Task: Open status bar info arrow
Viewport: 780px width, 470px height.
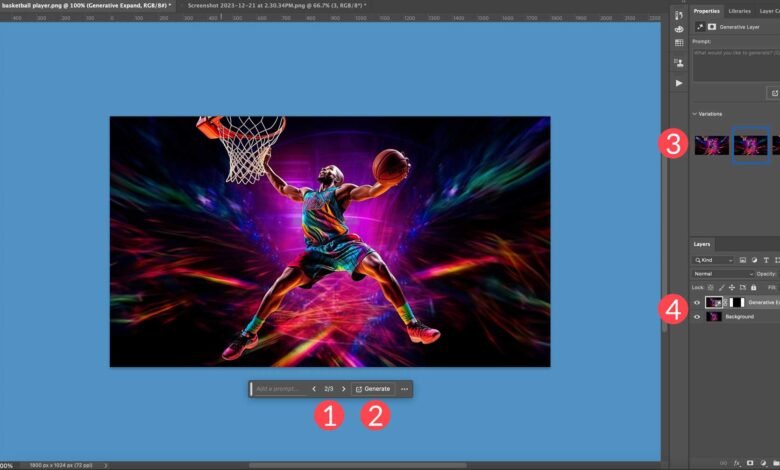Action: pyautogui.click(x=105, y=466)
